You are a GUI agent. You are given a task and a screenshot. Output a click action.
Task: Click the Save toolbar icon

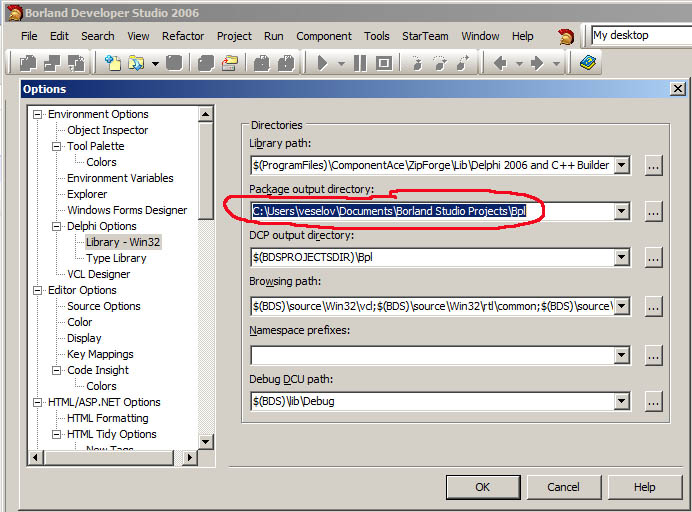click(174, 63)
